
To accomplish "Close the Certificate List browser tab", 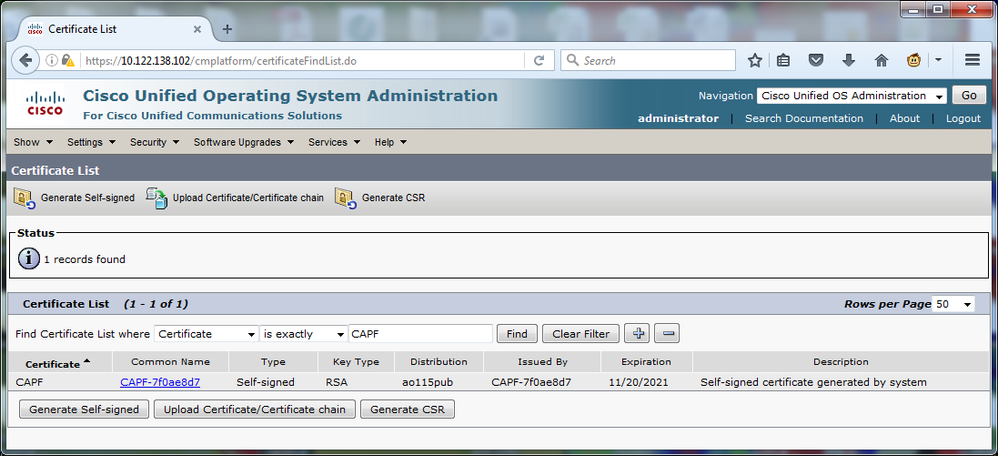I will (197, 29).
